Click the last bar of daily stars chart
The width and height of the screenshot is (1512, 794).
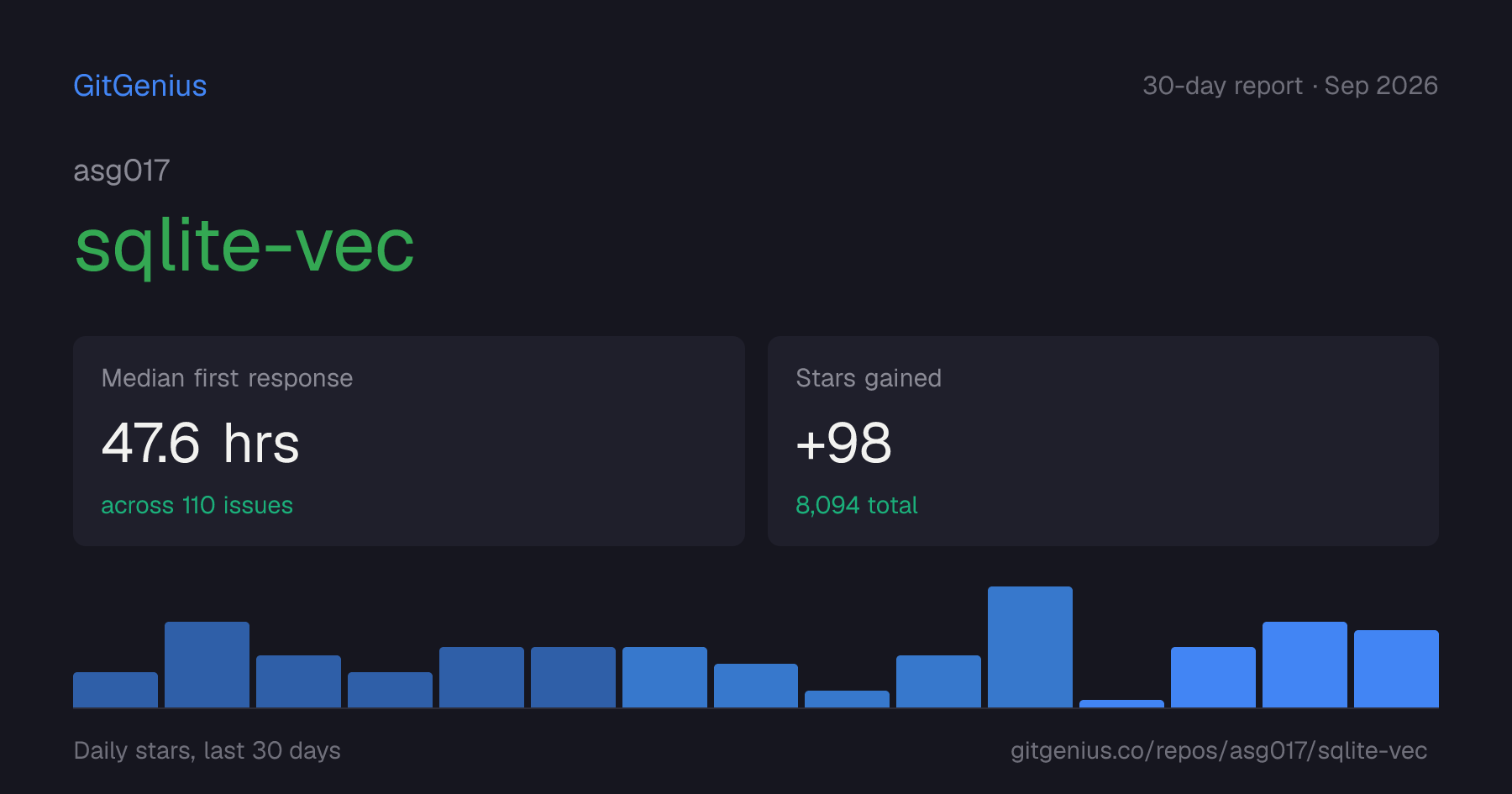click(1396, 669)
